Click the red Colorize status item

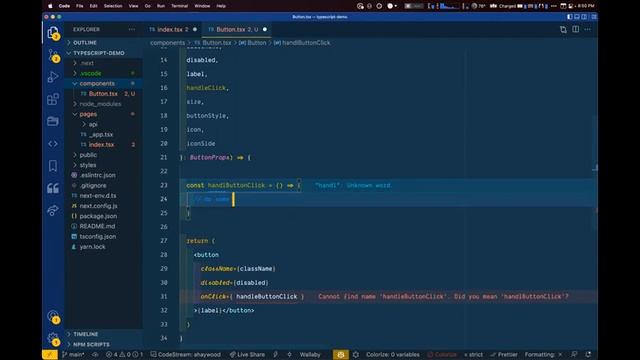click(x=442, y=355)
